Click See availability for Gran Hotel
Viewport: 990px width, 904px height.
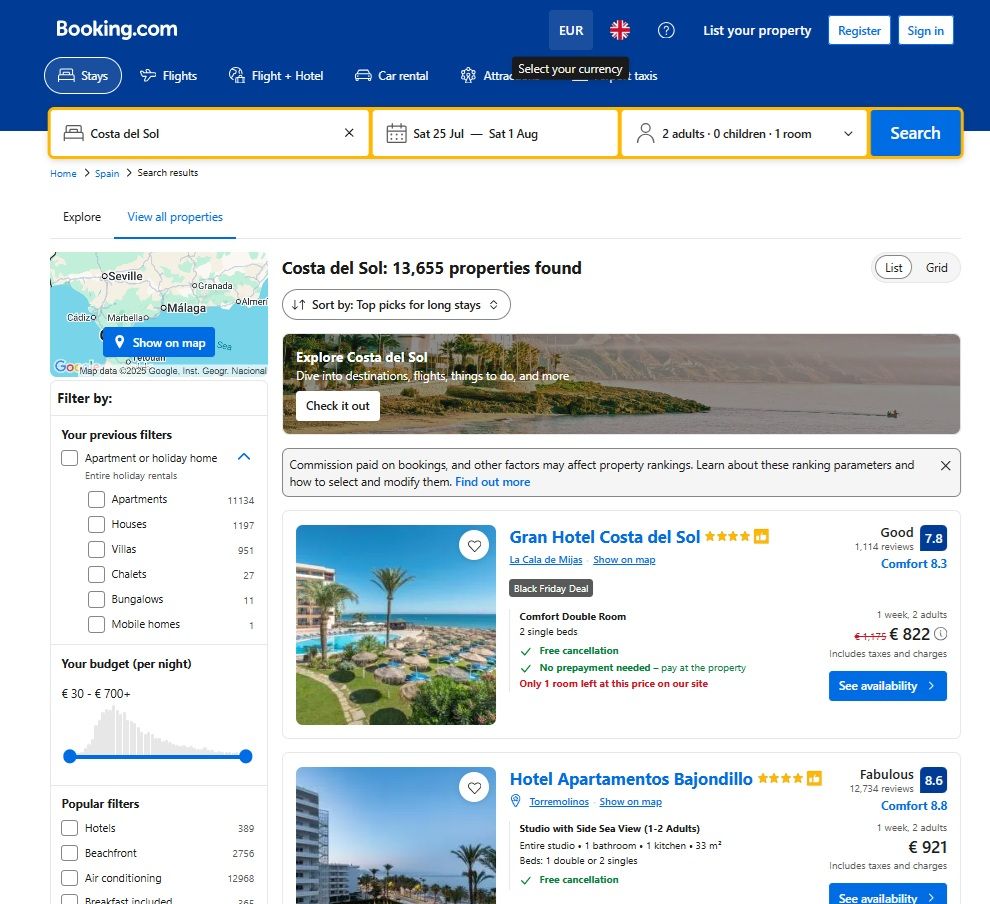887,686
